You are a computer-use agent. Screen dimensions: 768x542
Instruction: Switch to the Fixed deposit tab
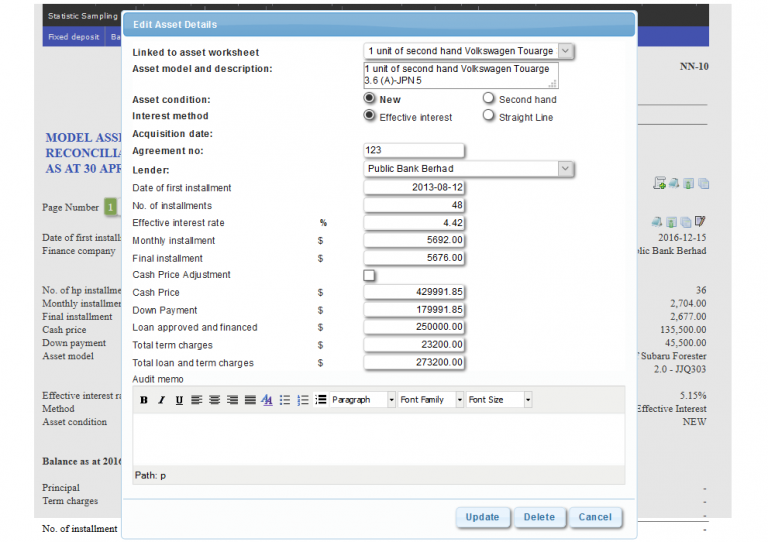click(x=73, y=37)
